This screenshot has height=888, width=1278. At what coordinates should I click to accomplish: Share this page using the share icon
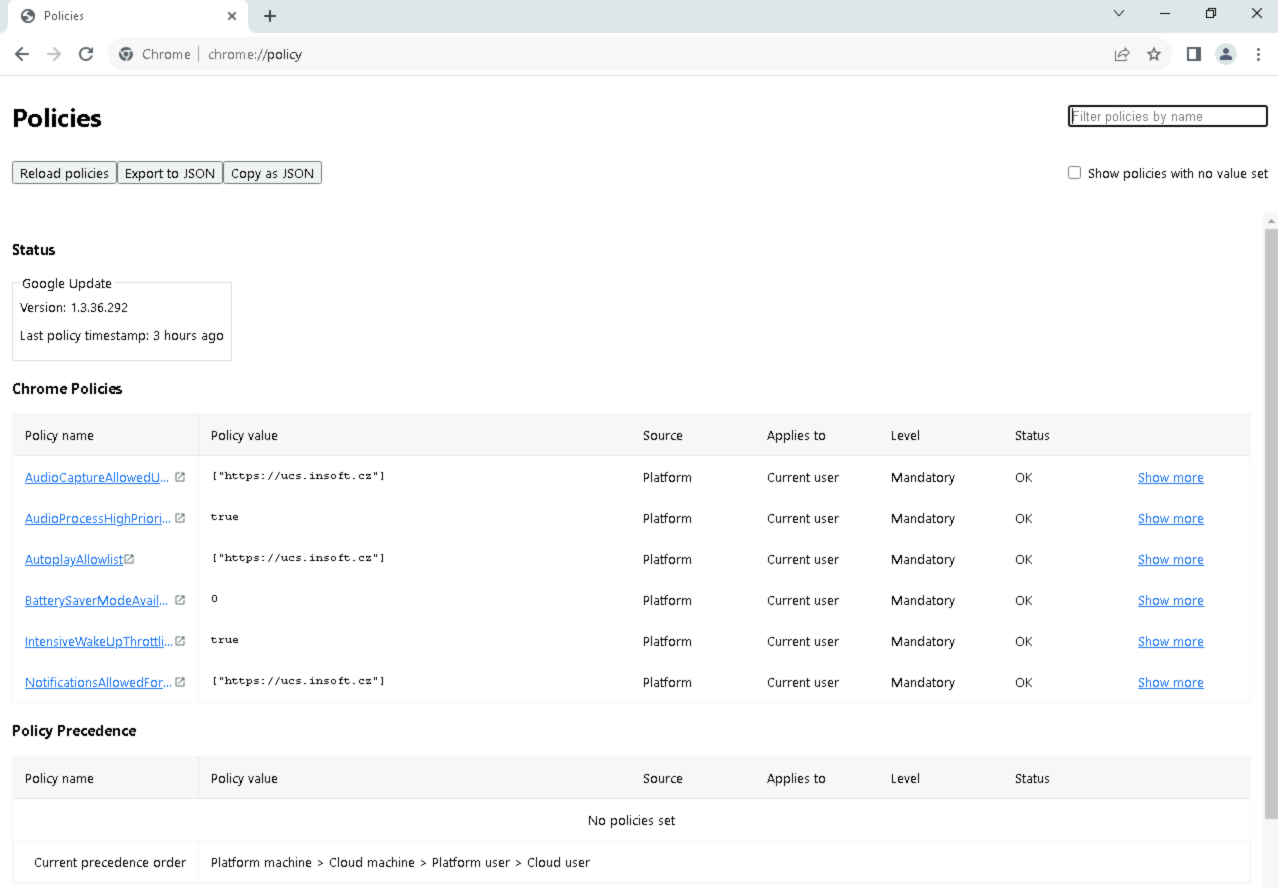pyautogui.click(x=1122, y=54)
